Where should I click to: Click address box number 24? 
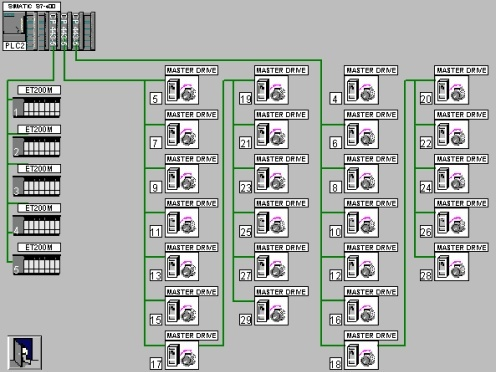click(426, 187)
